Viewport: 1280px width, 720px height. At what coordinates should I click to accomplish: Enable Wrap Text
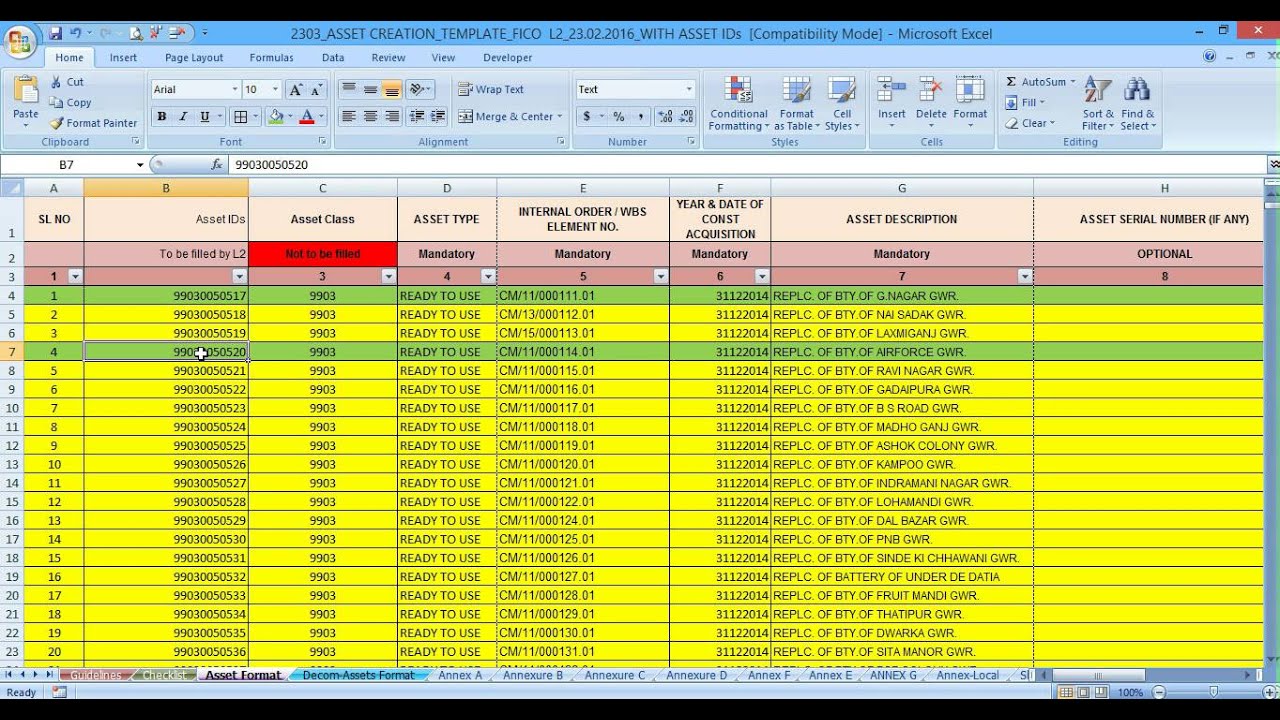(491, 89)
